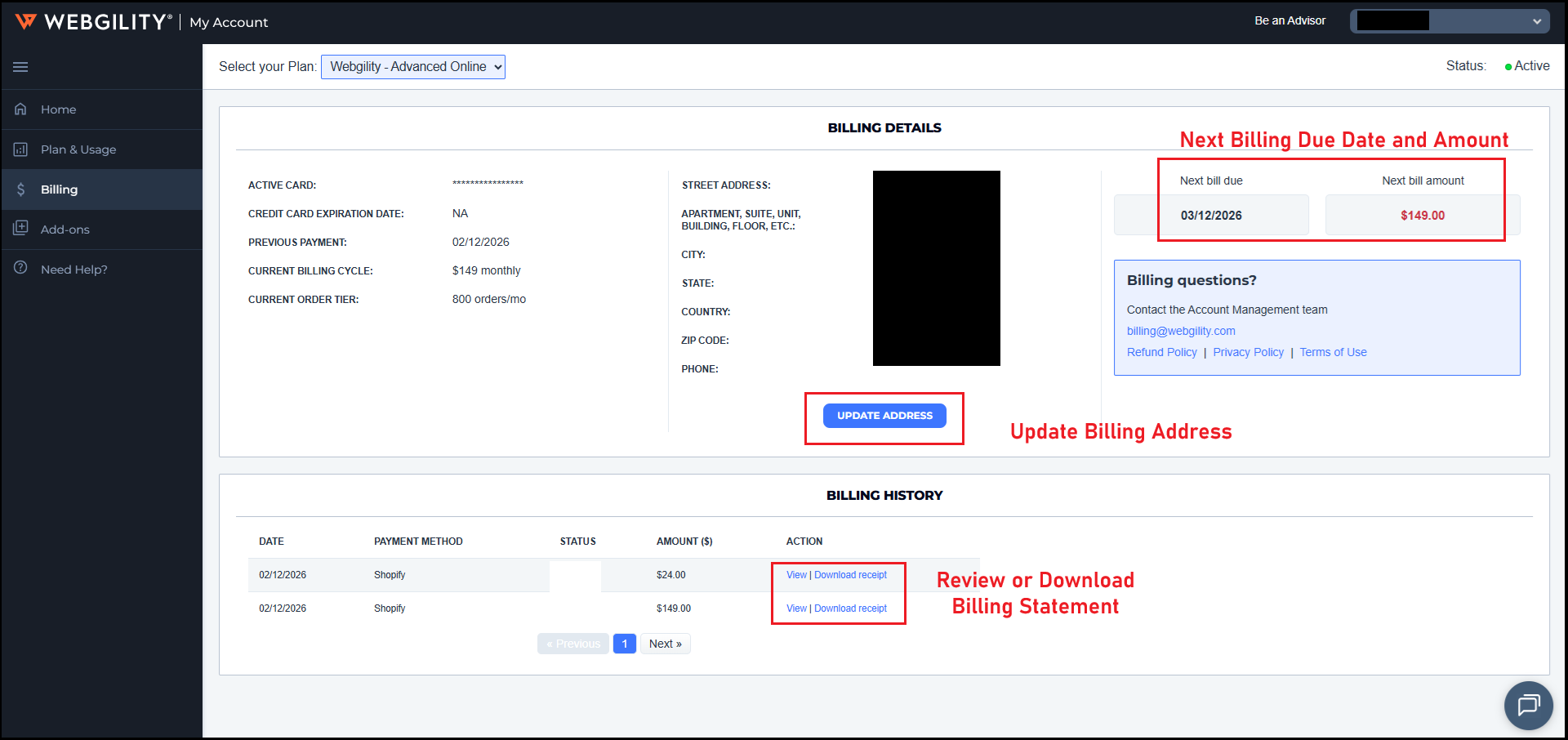The width and height of the screenshot is (1568, 740).
Task: Click the Plan & Usage chart icon
Action: coord(20,149)
